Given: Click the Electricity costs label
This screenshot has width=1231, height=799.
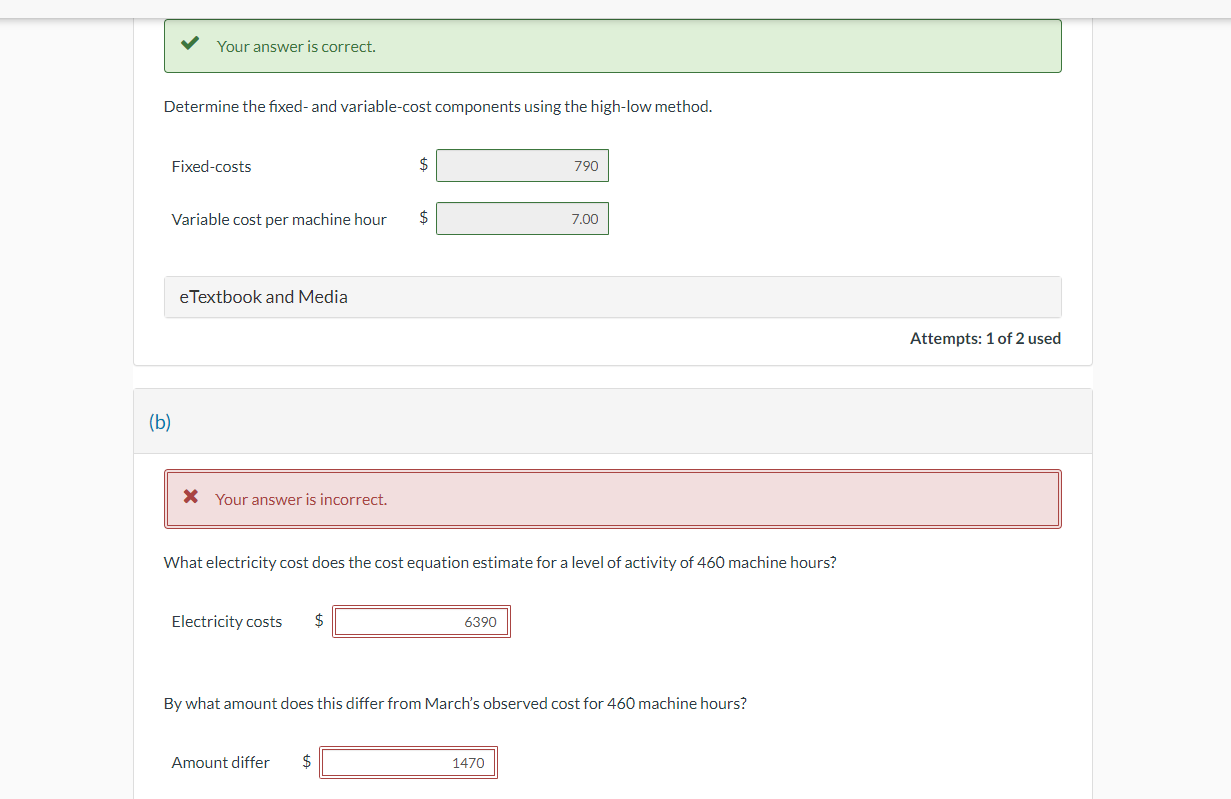Looking at the screenshot, I should pos(227,620).
